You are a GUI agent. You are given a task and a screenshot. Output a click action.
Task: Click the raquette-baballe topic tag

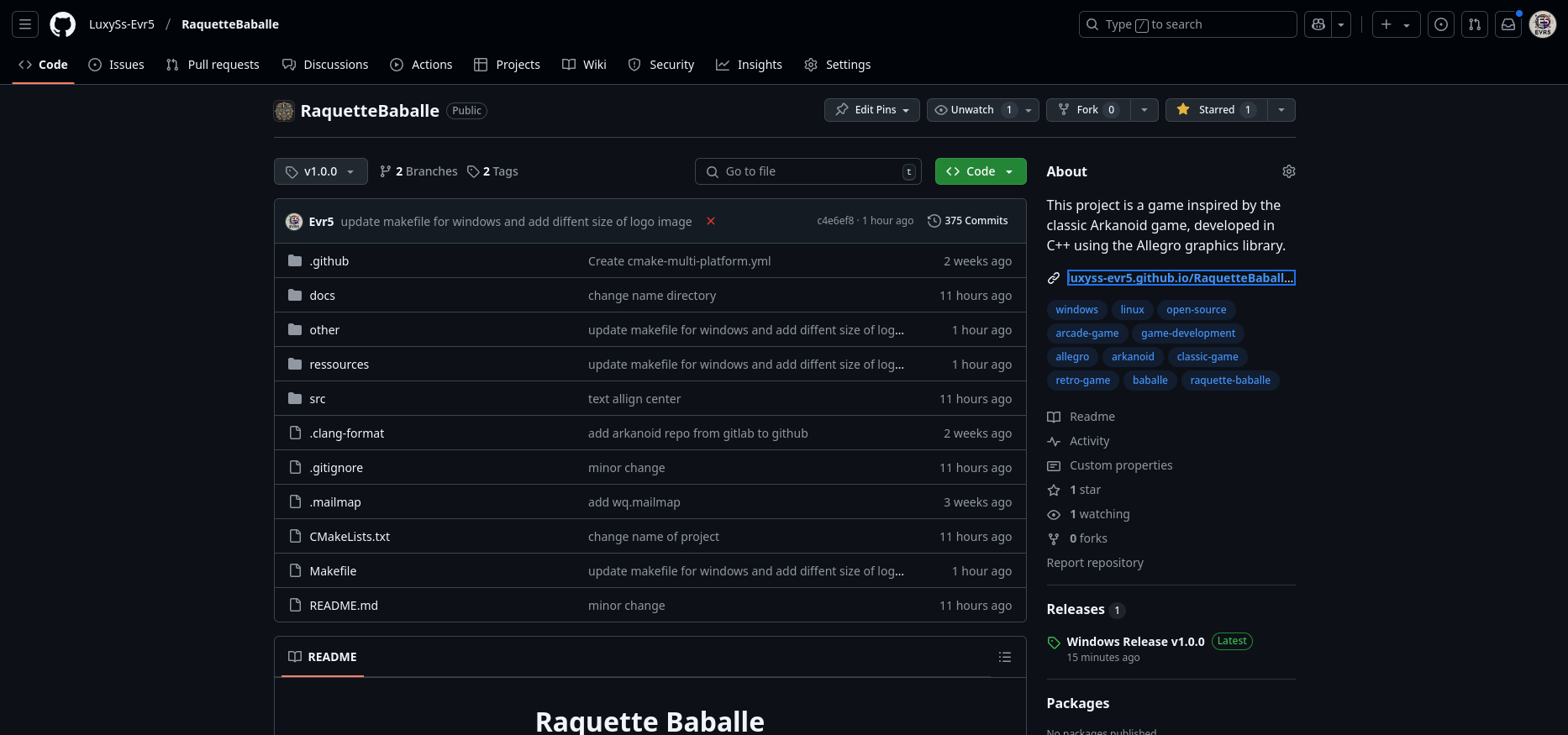(x=1230, y=381)
